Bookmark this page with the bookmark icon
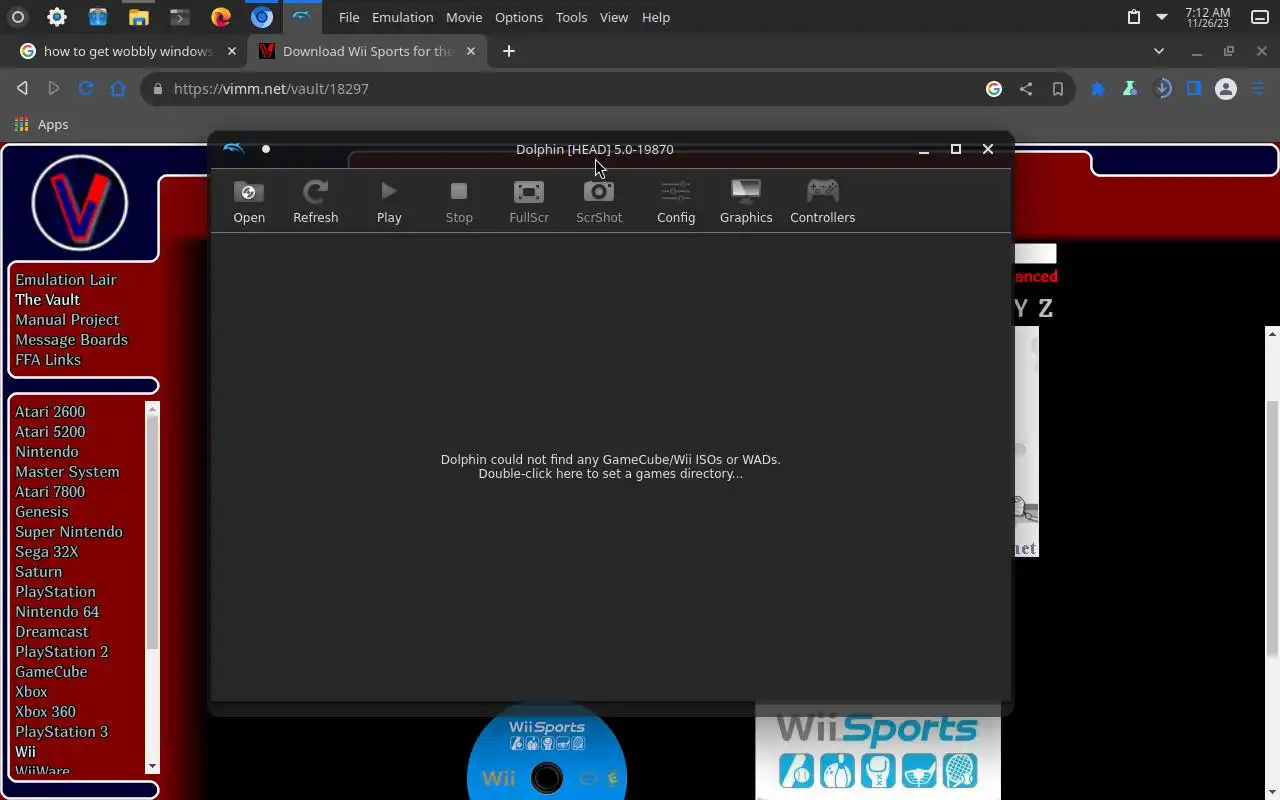This screenshot has height=800, width=1280. click(x=1058, y=89)
